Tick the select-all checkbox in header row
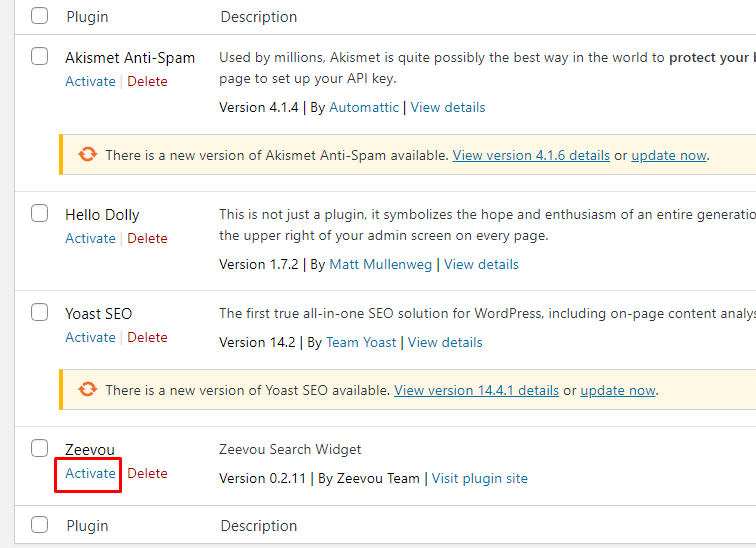 [40, 15]
